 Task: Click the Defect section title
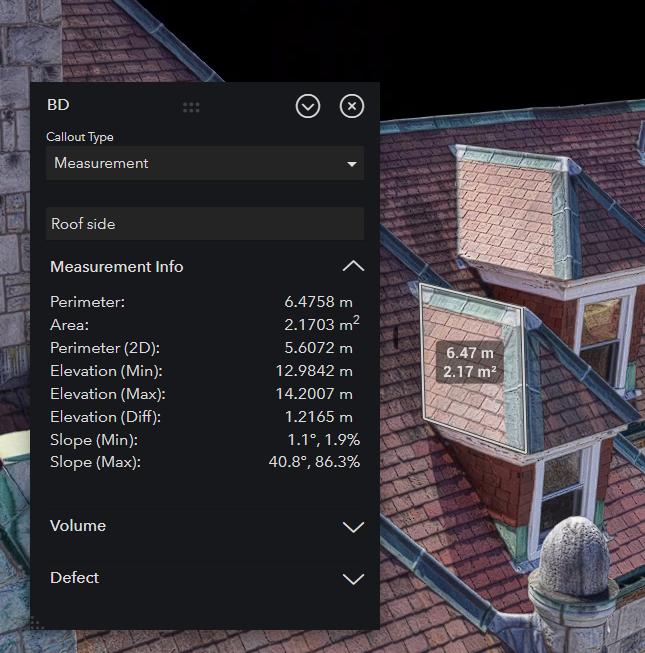[x=75, y=578]
